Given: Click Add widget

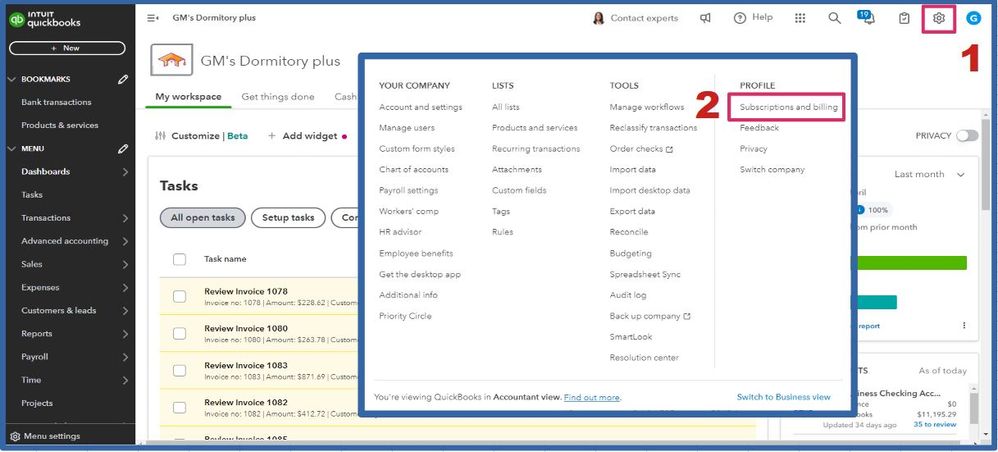Looking at the screenshot, I should coord(303,136).
